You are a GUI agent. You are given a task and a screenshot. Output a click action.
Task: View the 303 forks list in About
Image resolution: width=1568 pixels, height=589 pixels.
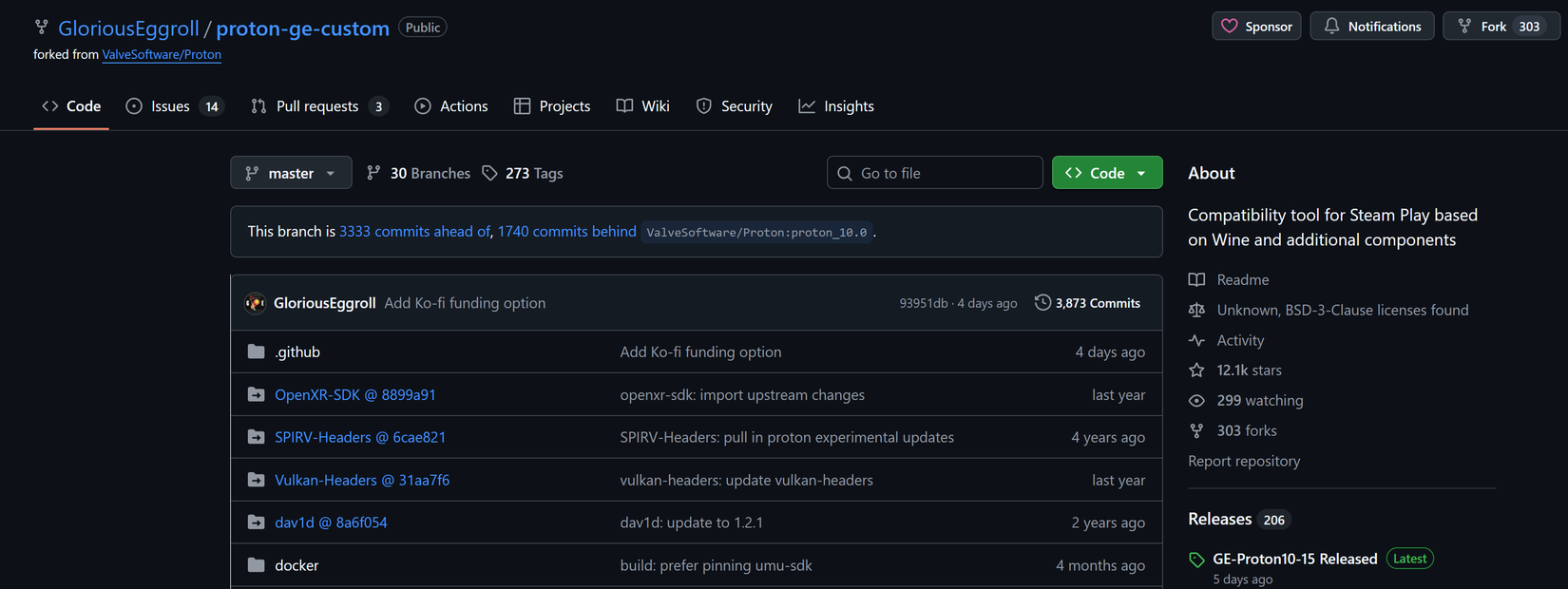[x=1246, y=430]
